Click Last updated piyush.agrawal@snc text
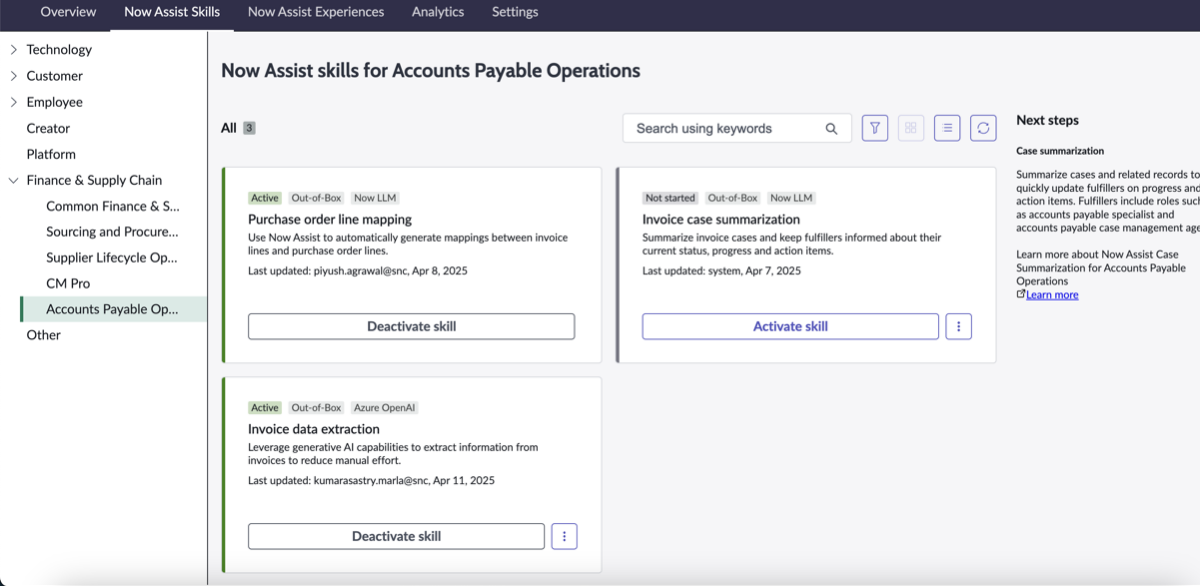Screen dimensions: 1200x586 pos(358,271)
